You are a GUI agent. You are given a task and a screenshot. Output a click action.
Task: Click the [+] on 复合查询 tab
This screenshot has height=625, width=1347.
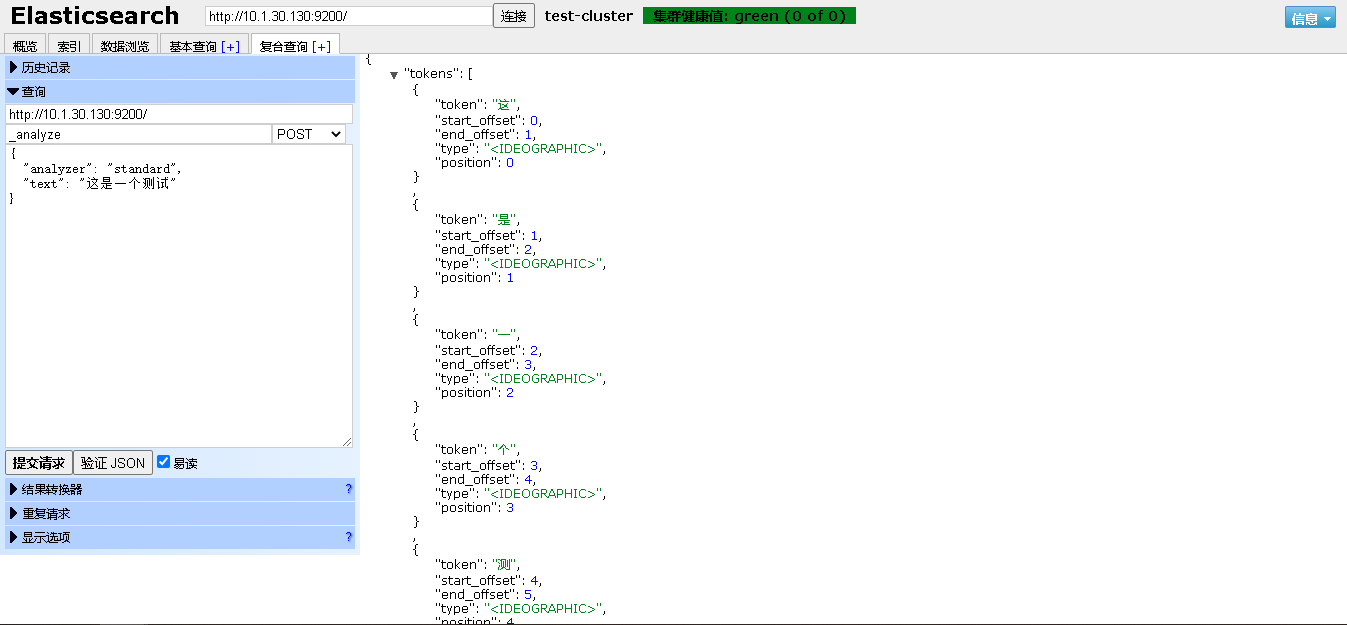point(322,47)
